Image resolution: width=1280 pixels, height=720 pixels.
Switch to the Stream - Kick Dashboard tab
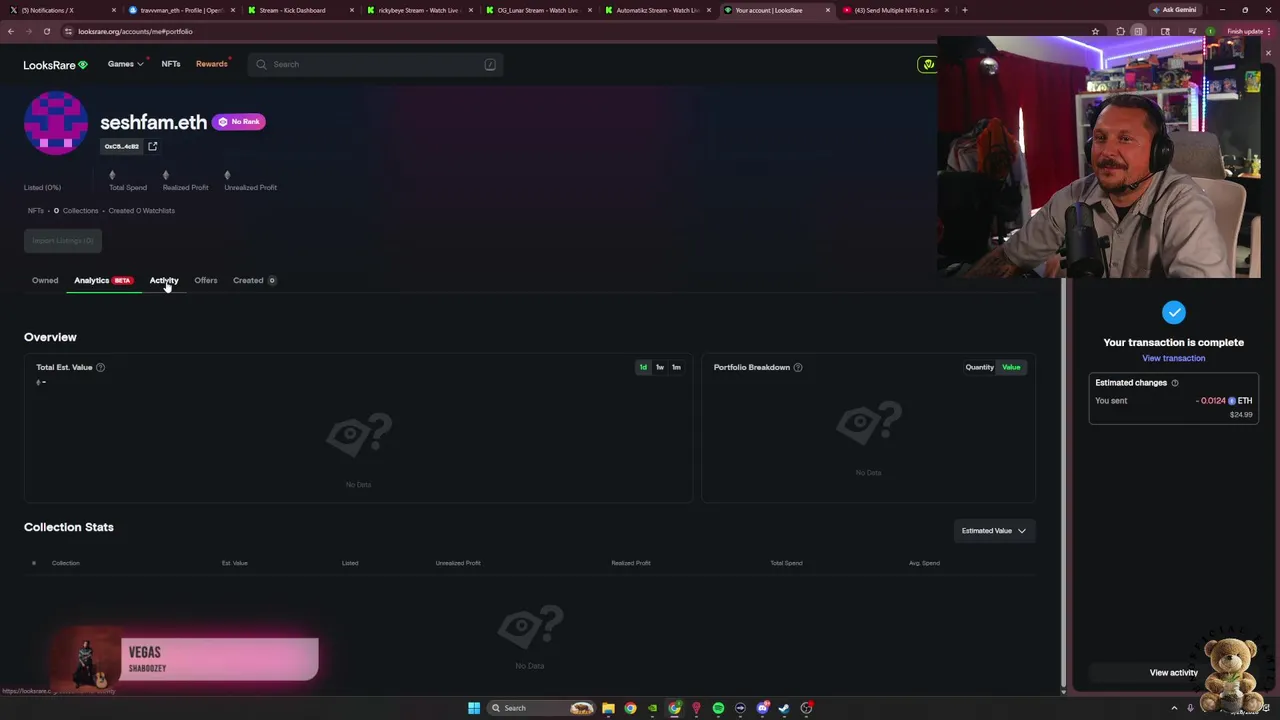pos(299,10)
